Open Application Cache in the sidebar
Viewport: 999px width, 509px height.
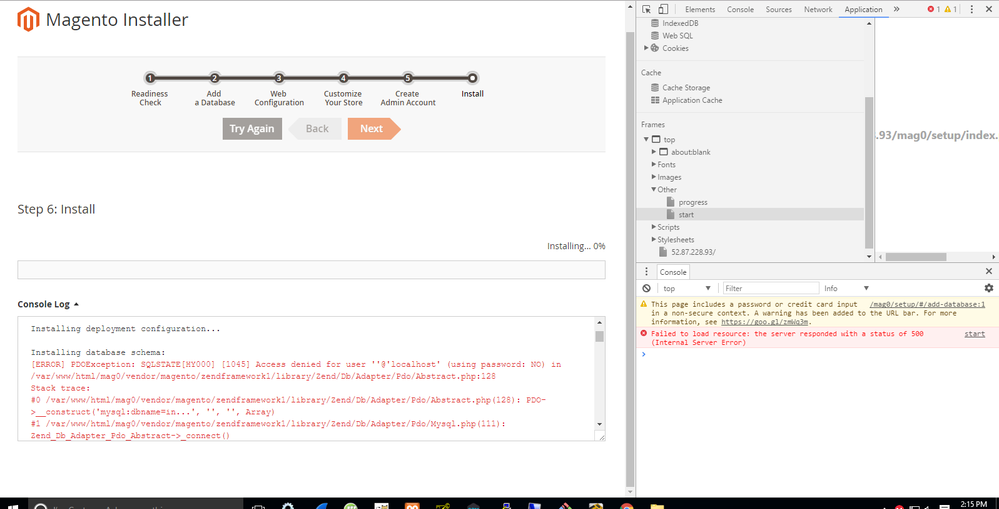692,100
